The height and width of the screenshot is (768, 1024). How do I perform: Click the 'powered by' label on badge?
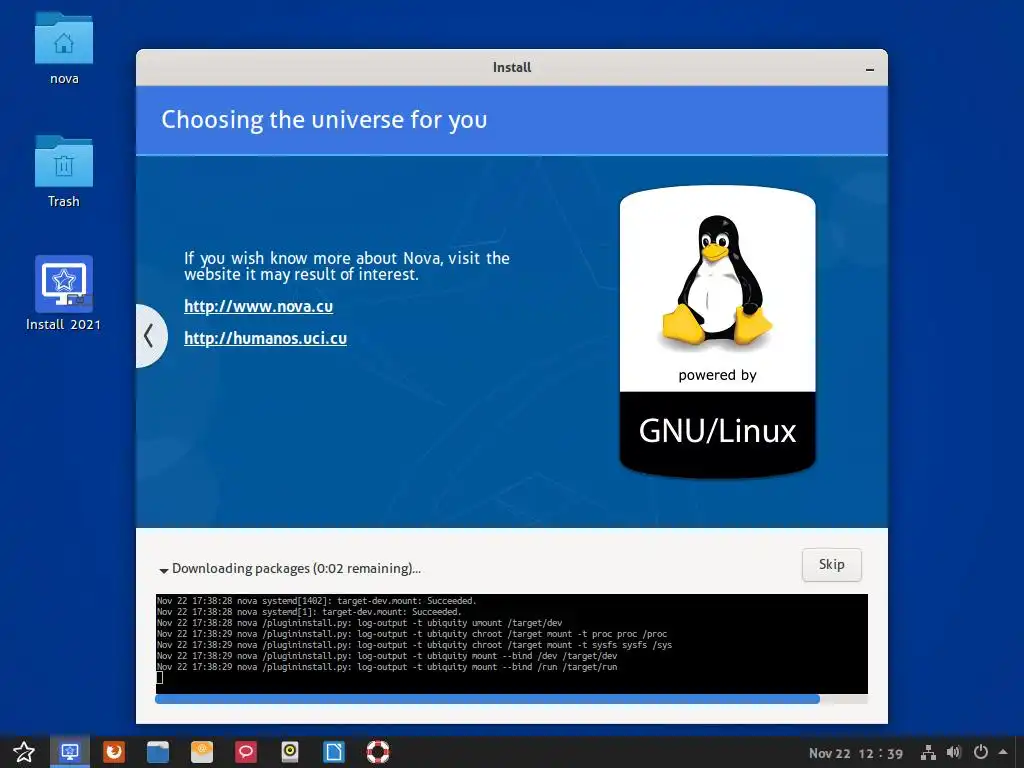717,376
